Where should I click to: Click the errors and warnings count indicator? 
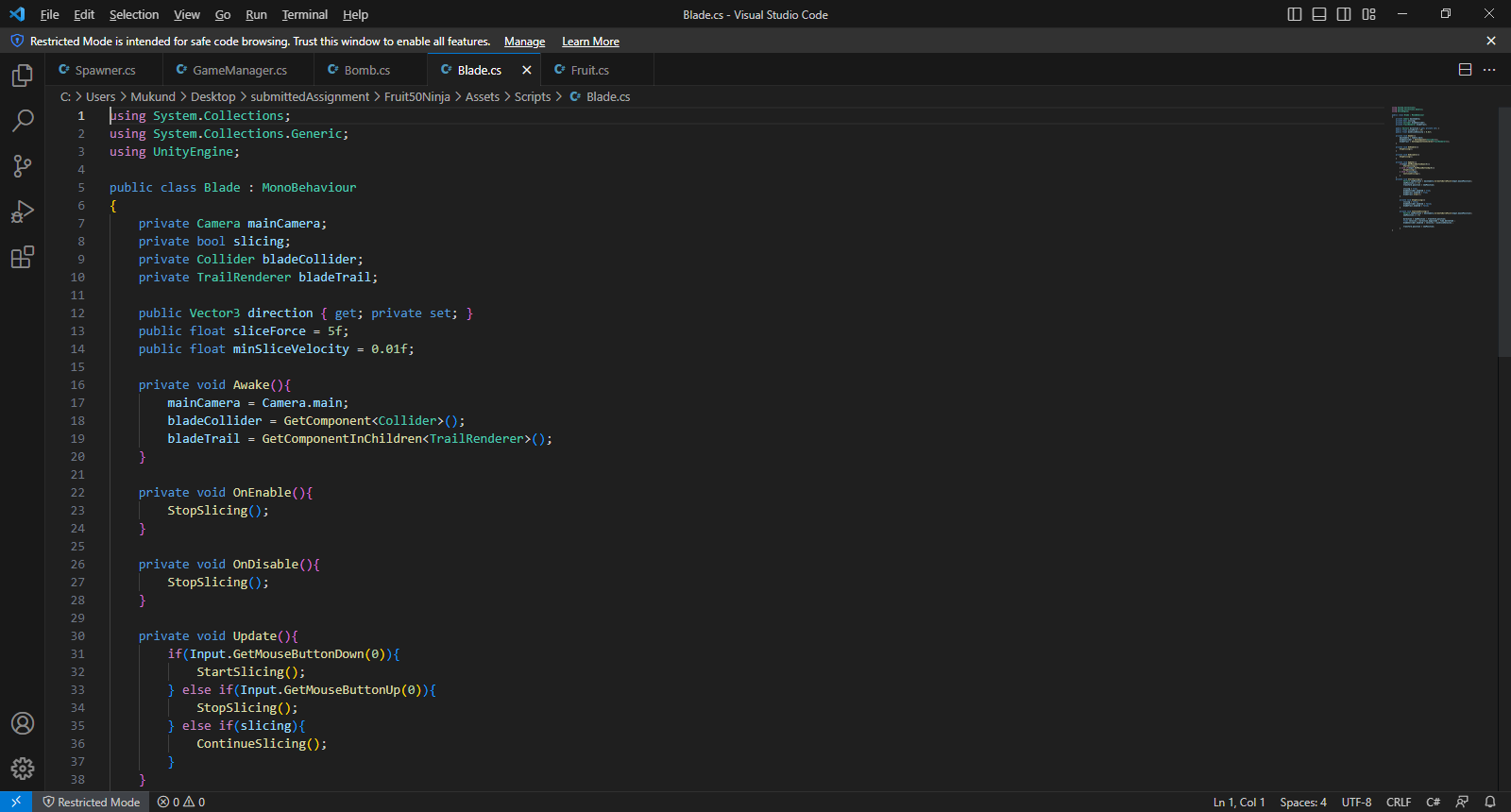click(x=181, y=802)
